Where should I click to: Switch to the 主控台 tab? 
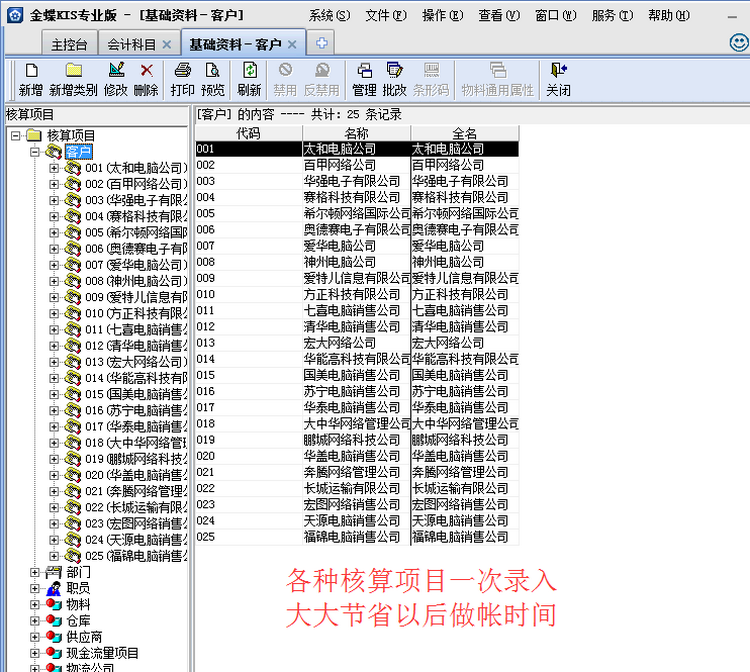tap(69, 45)
